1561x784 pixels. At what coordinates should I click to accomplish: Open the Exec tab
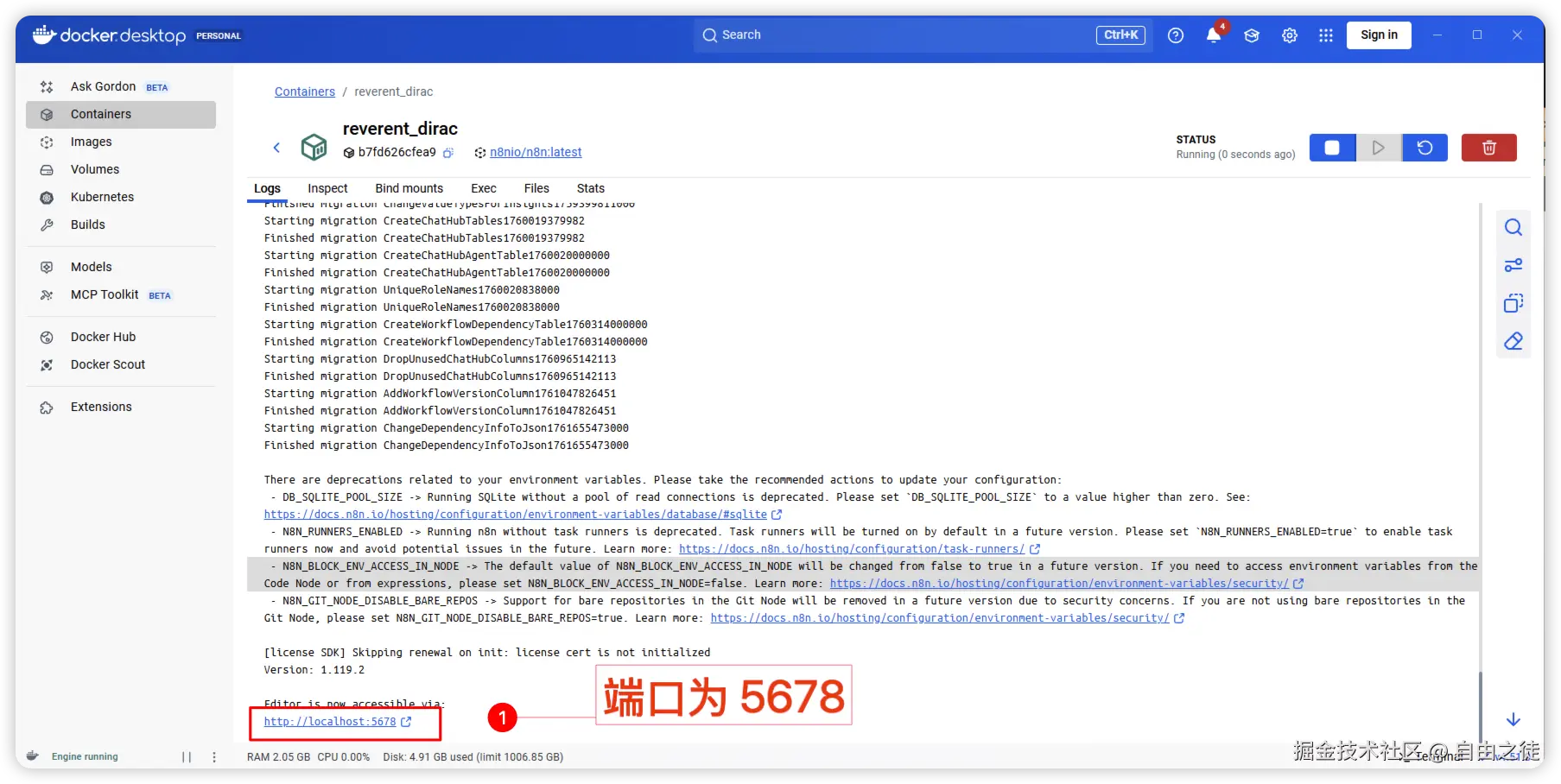point(484,188)
